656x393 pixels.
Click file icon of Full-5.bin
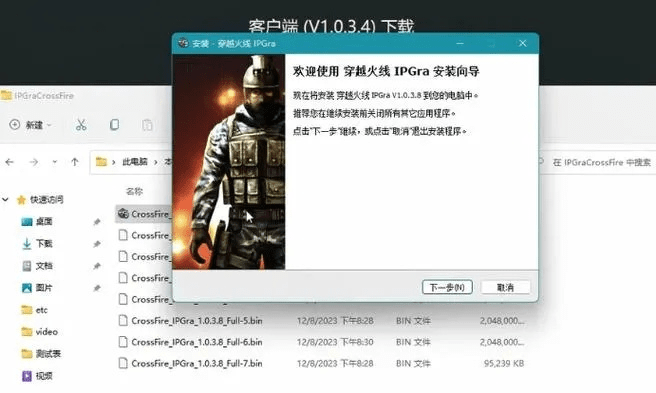click(123, 321)
